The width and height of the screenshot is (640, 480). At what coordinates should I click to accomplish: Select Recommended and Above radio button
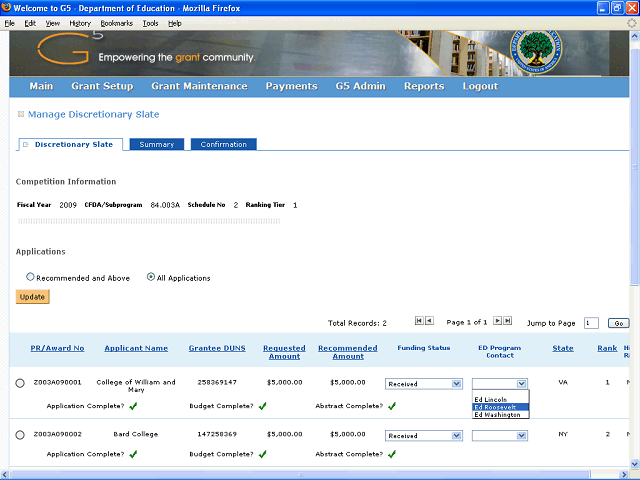[30, 277]
